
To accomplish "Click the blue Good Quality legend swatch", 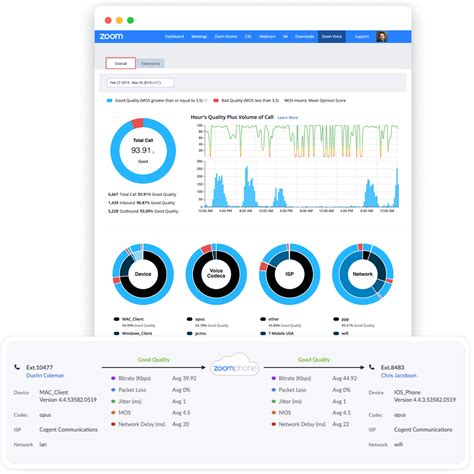I will click(109, 100).
